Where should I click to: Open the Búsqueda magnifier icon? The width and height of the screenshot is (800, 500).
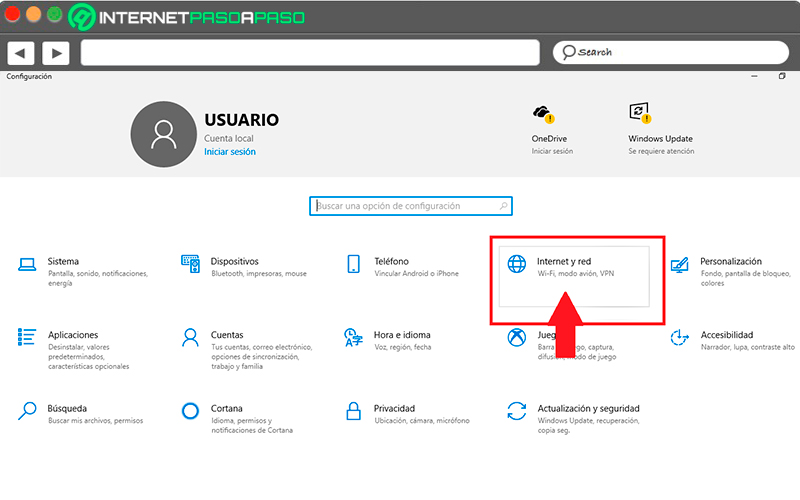(x=27, y=411)
